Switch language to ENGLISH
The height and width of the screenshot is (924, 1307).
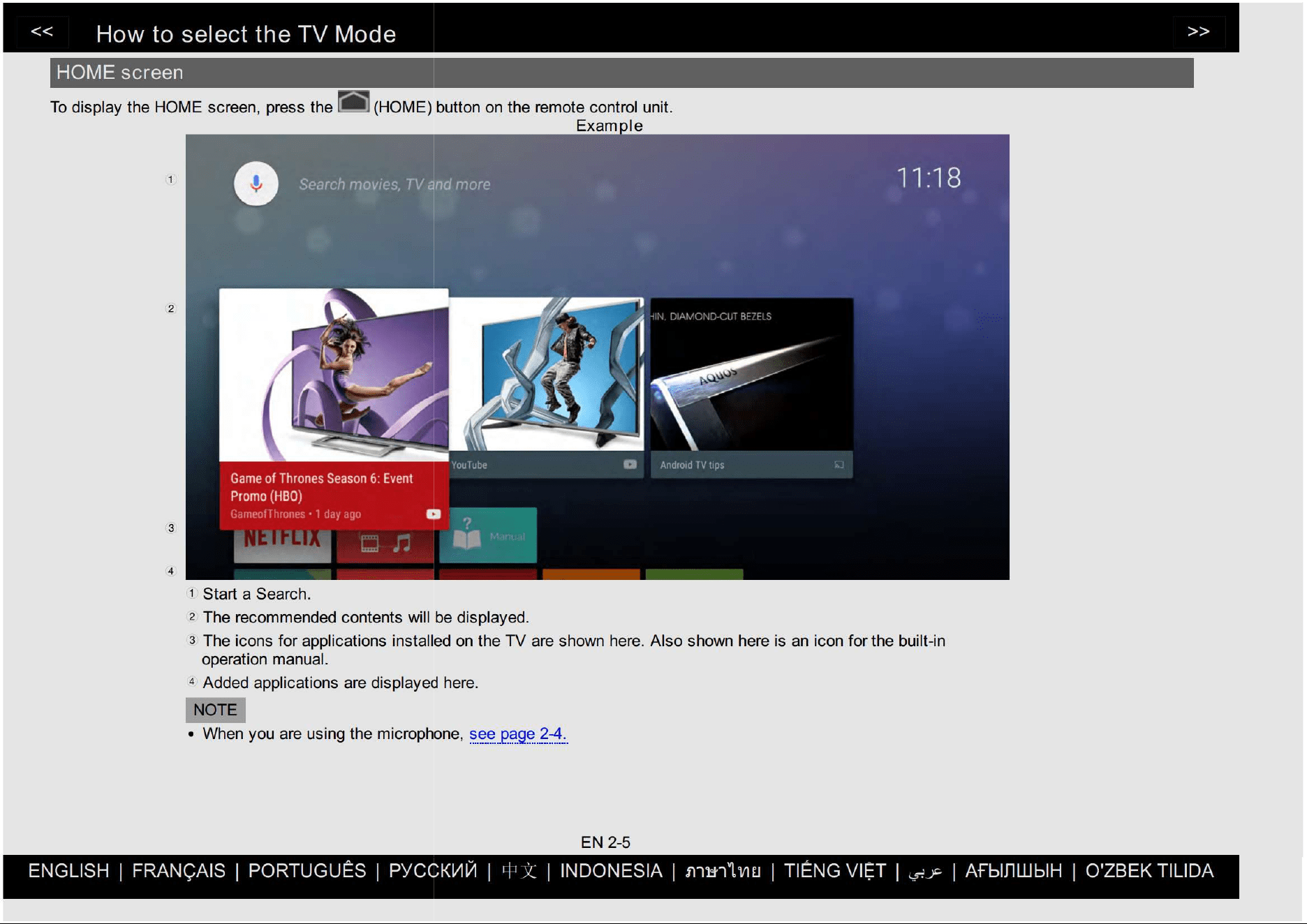coord(68,871)
